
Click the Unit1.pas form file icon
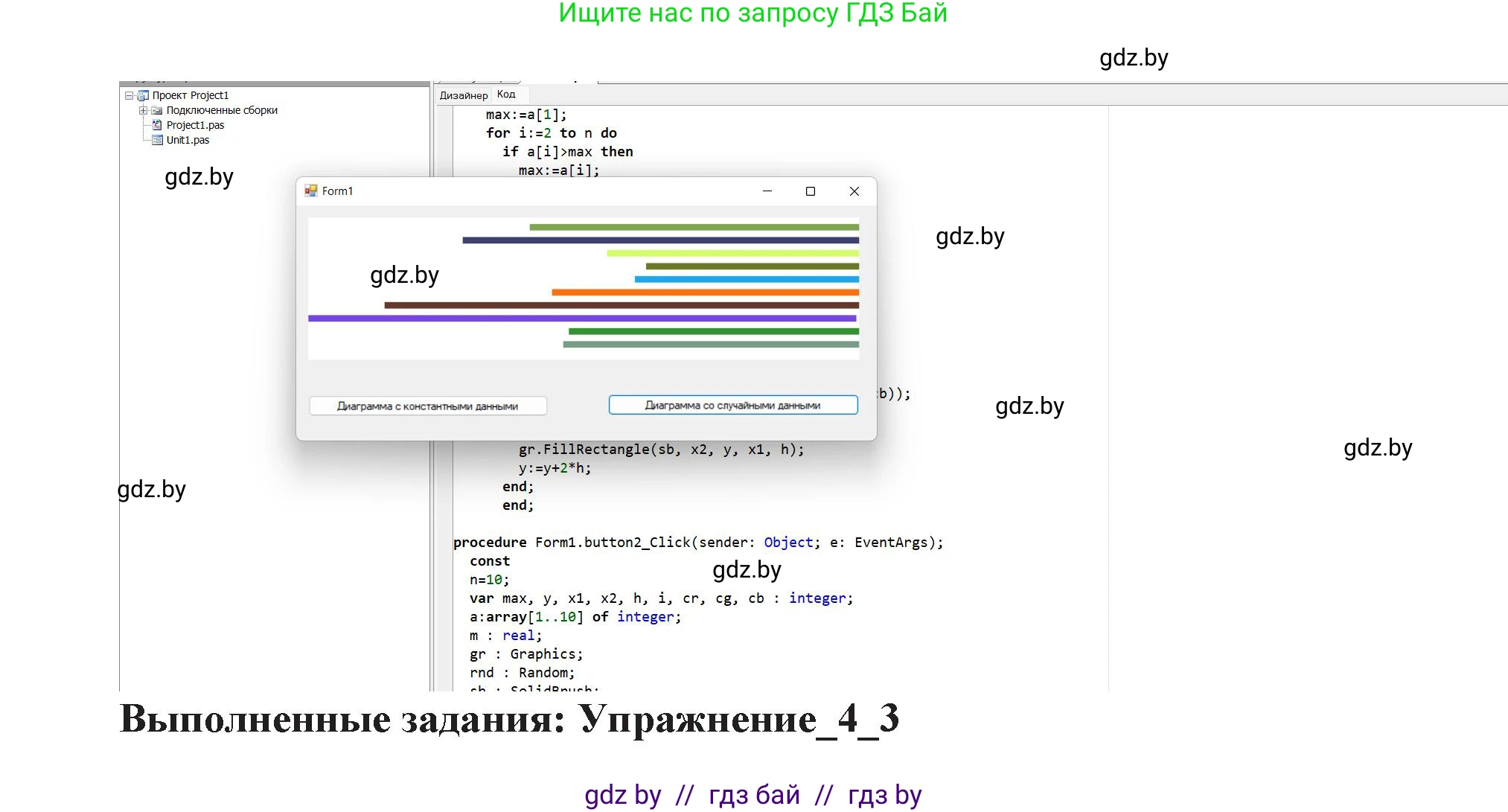[157, 140]
